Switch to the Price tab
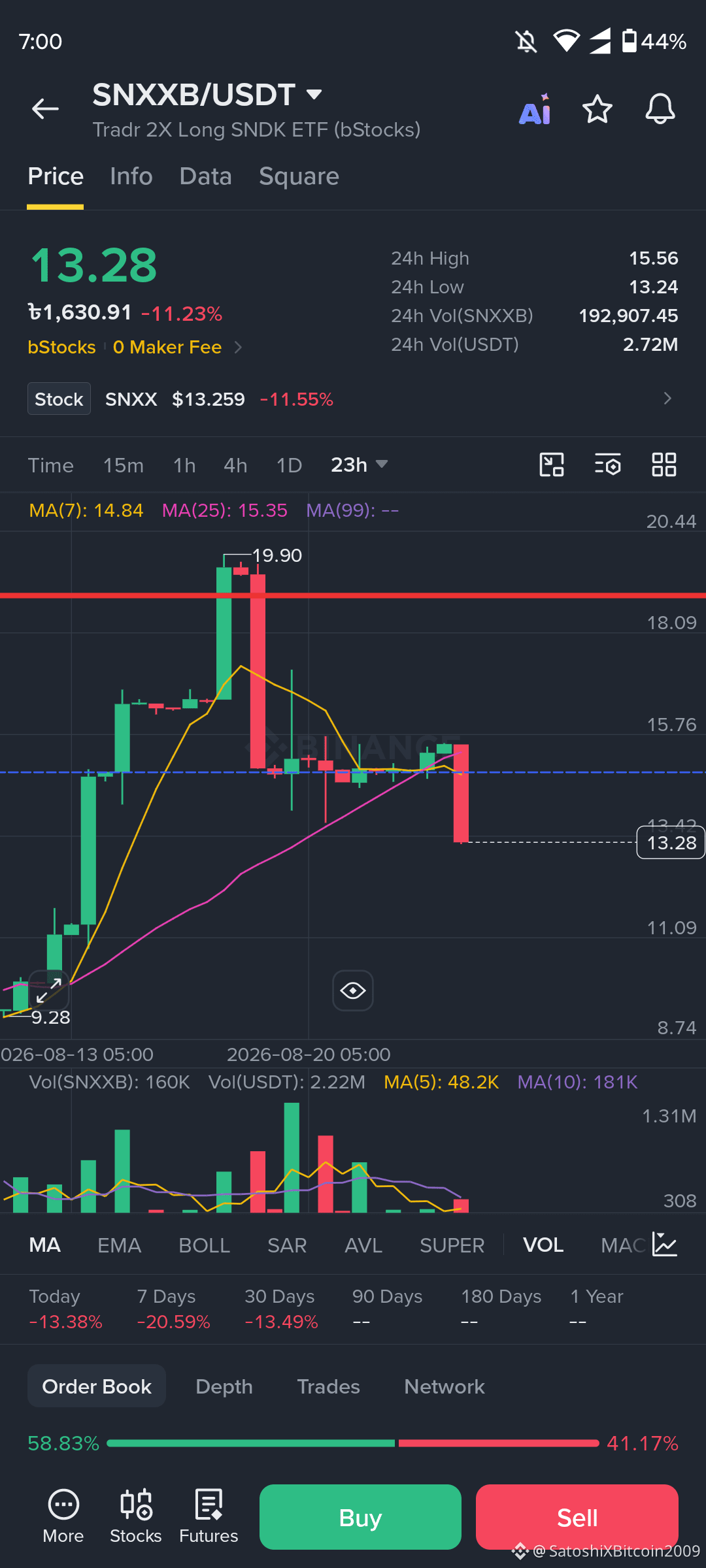Viewport: 706px width, 1568px height. pyautogui.click(x=56, y=176)
